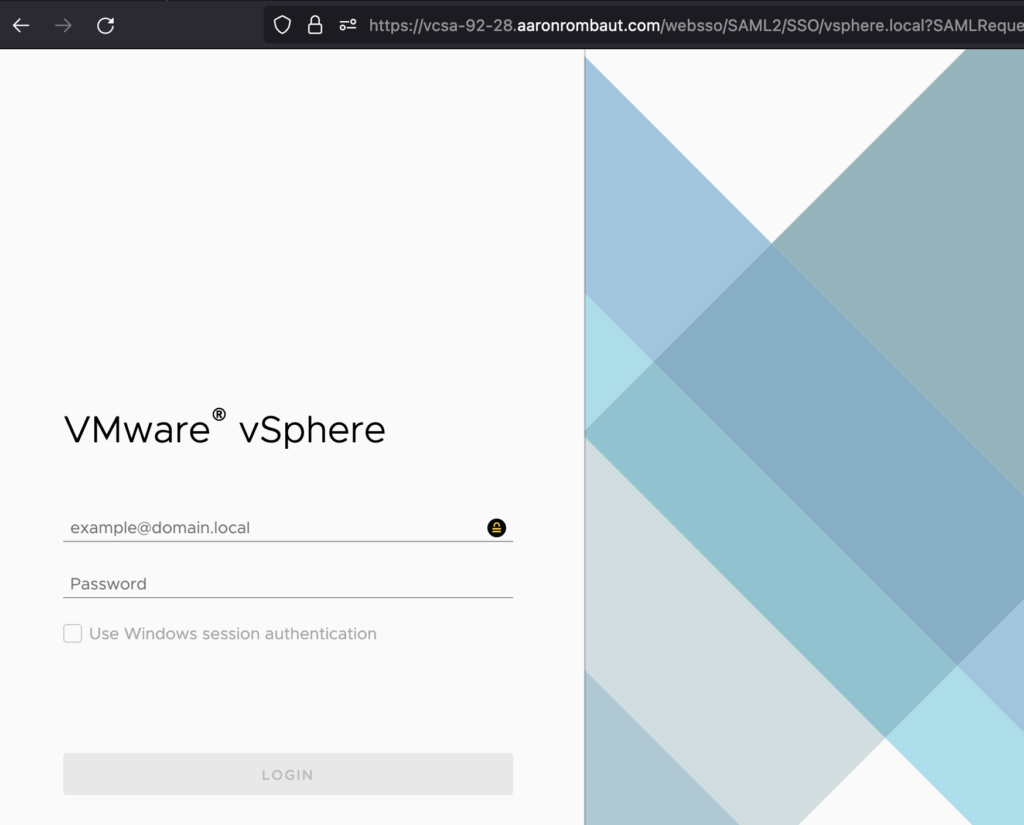This screenshot has height=825, width=1024.
Task: Click the dark browser tab strip above the address bar
Action: tap(640, 3)
